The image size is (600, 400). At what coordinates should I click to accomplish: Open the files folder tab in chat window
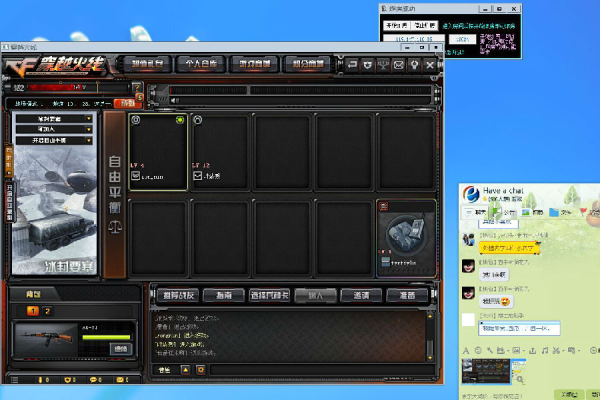(x=560, y=212)
